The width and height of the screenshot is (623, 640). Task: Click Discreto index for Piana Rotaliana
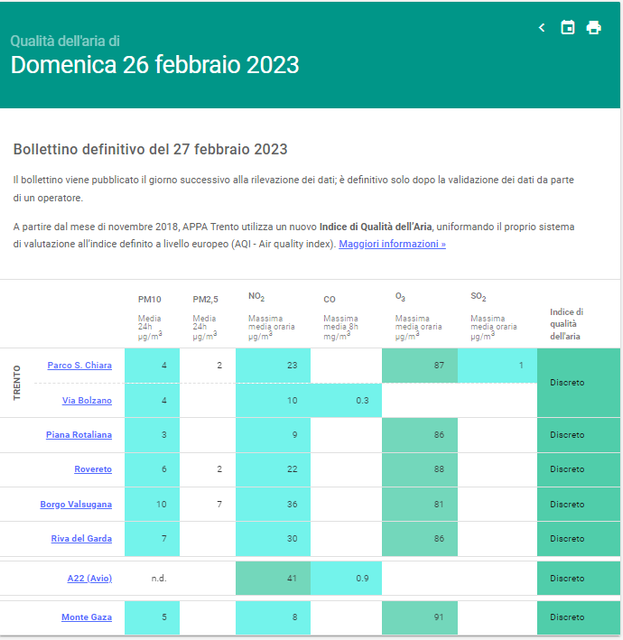pos(578,435)
